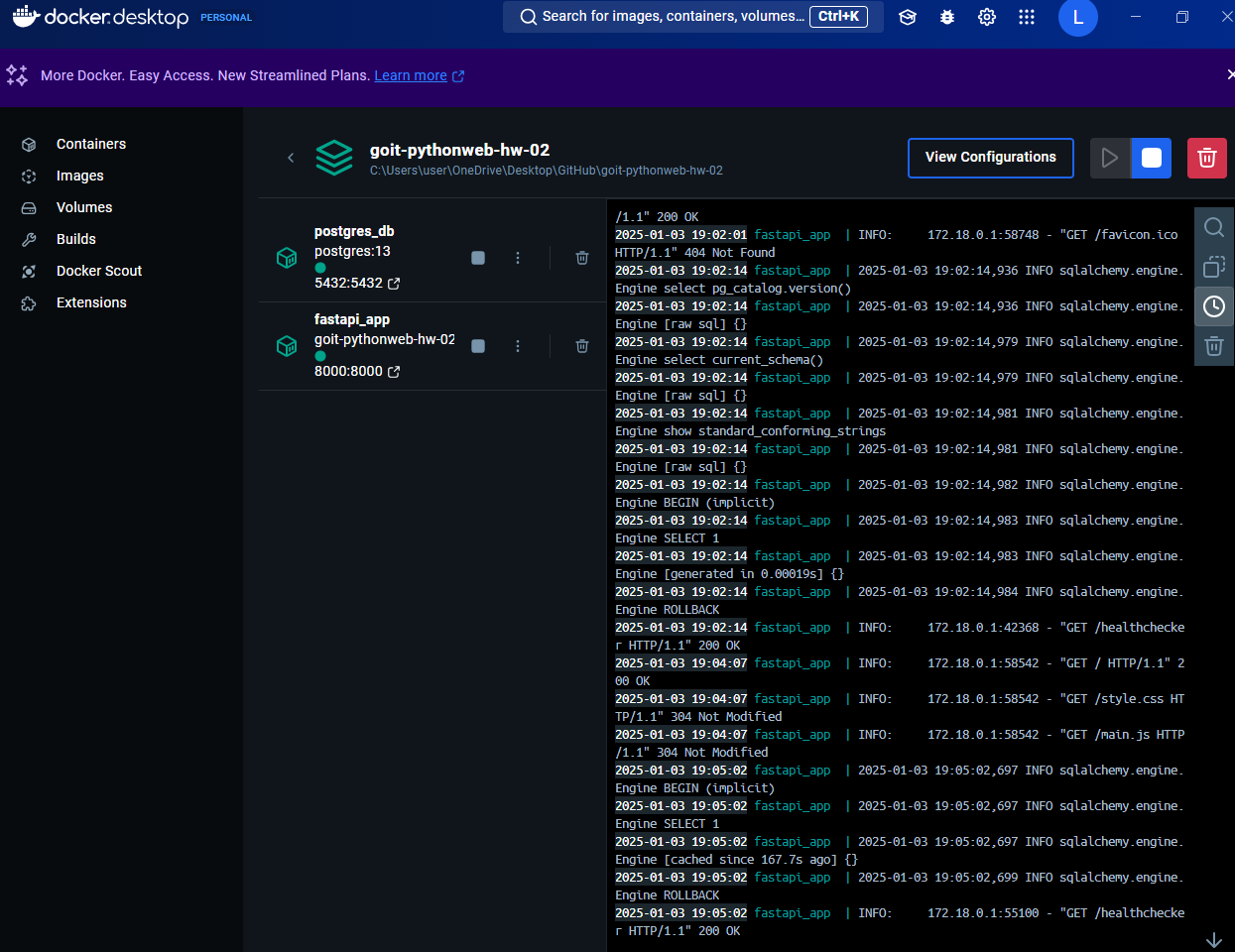Click the C:\Users\user\OneDrive project path

point(547,171)
